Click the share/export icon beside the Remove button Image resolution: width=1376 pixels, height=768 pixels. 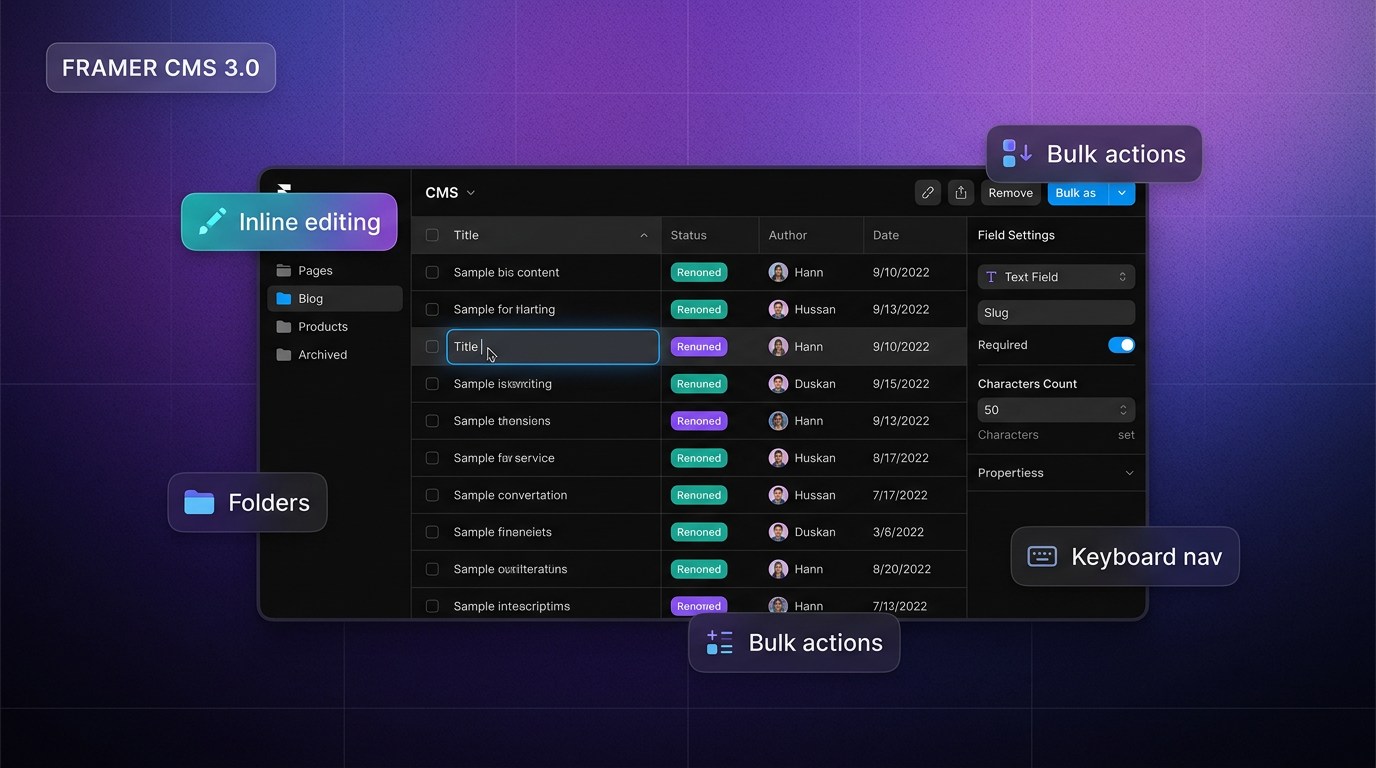[x=961, y=193]
